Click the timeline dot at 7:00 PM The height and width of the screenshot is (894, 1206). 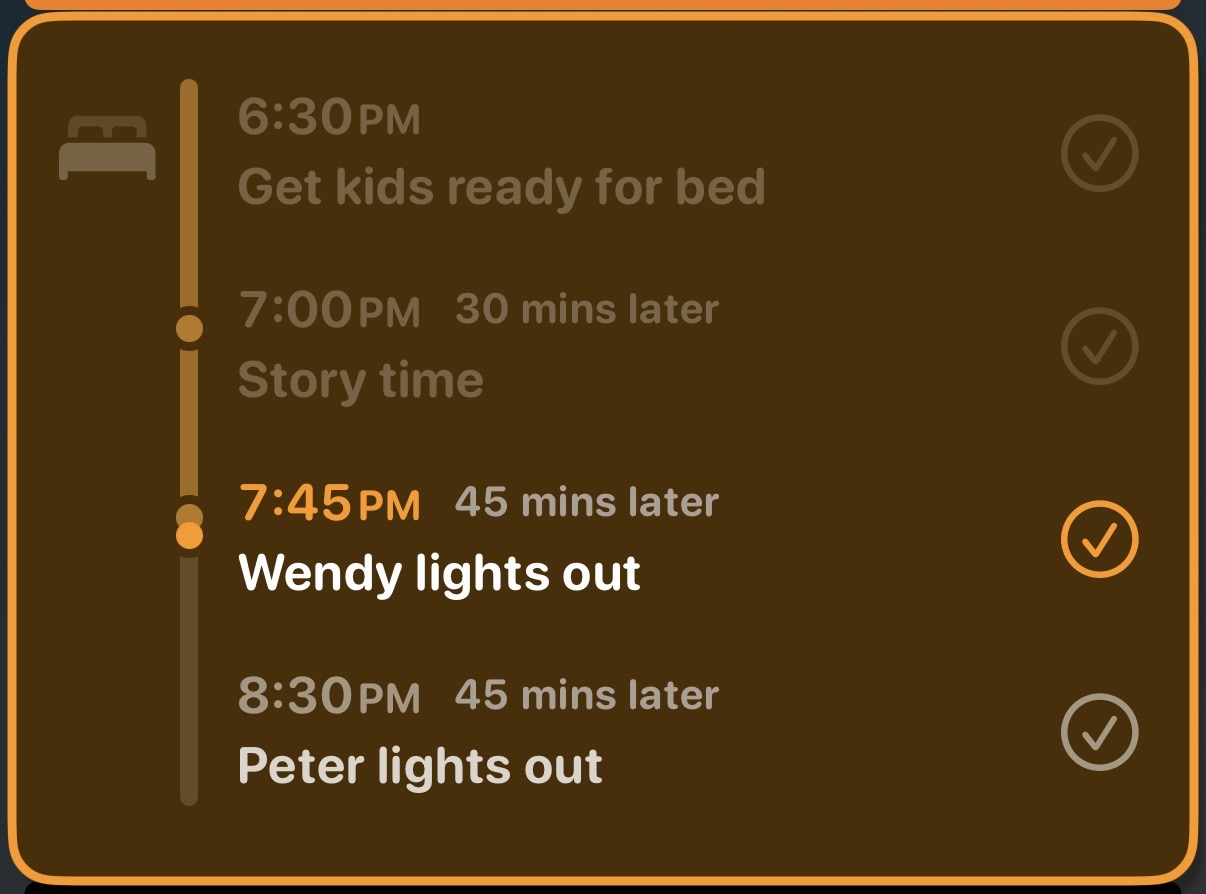click(189, 328)
